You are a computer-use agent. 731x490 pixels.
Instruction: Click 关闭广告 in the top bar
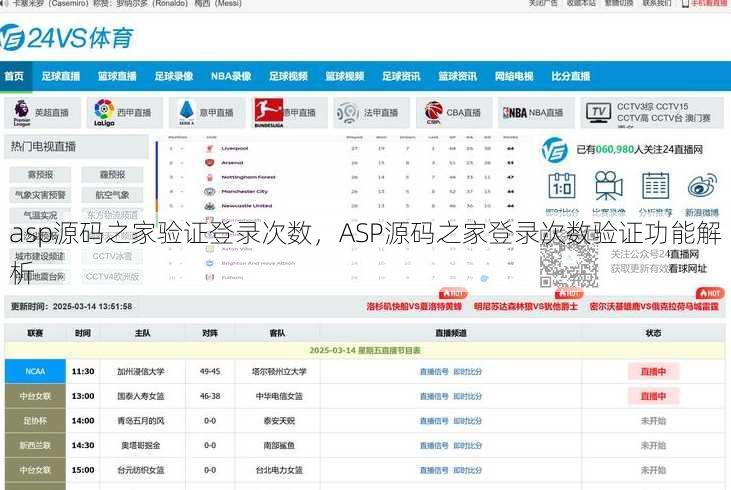pos(543,3)
